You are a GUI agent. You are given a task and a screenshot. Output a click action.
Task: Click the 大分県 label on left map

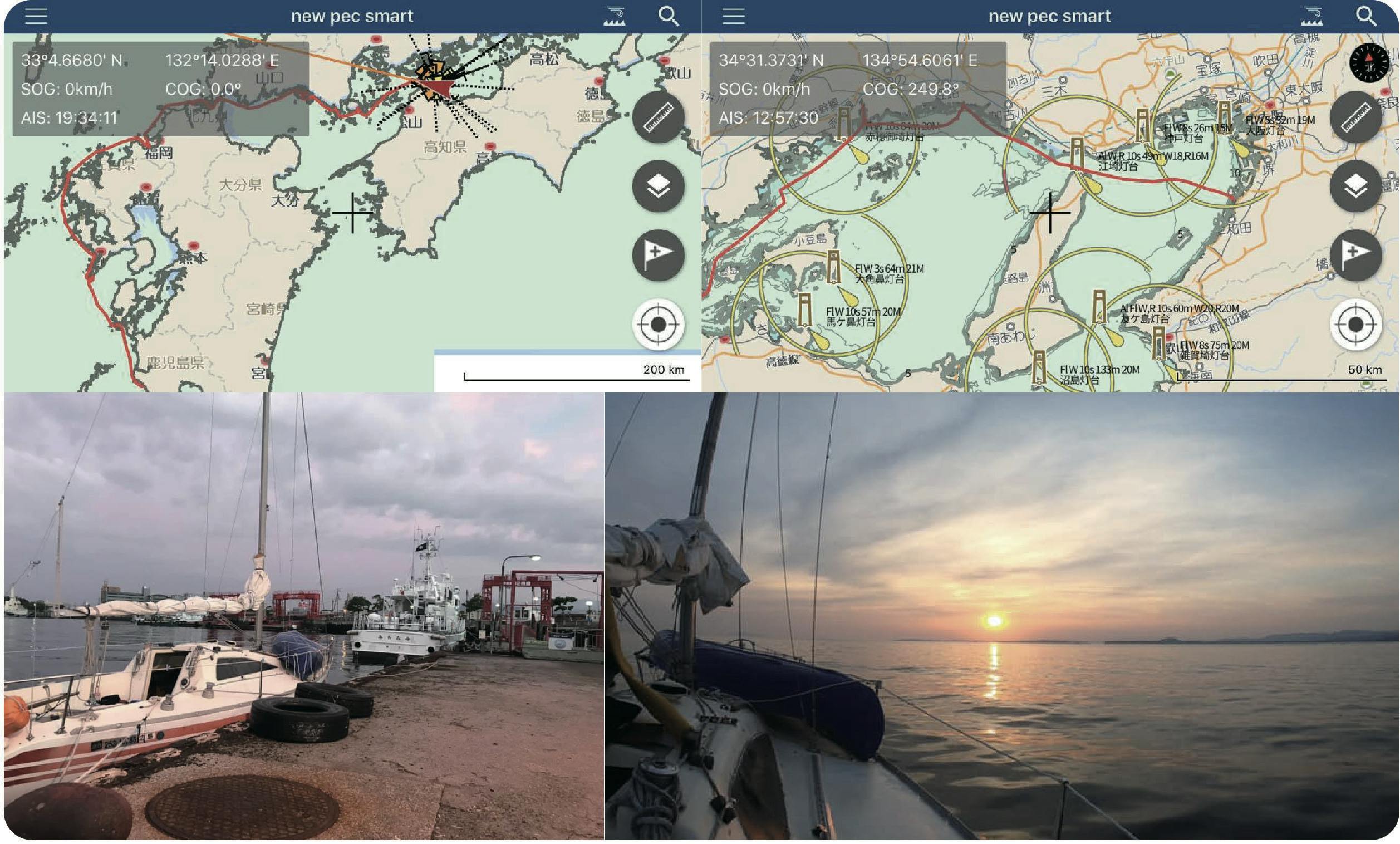[x=240, y=184]
